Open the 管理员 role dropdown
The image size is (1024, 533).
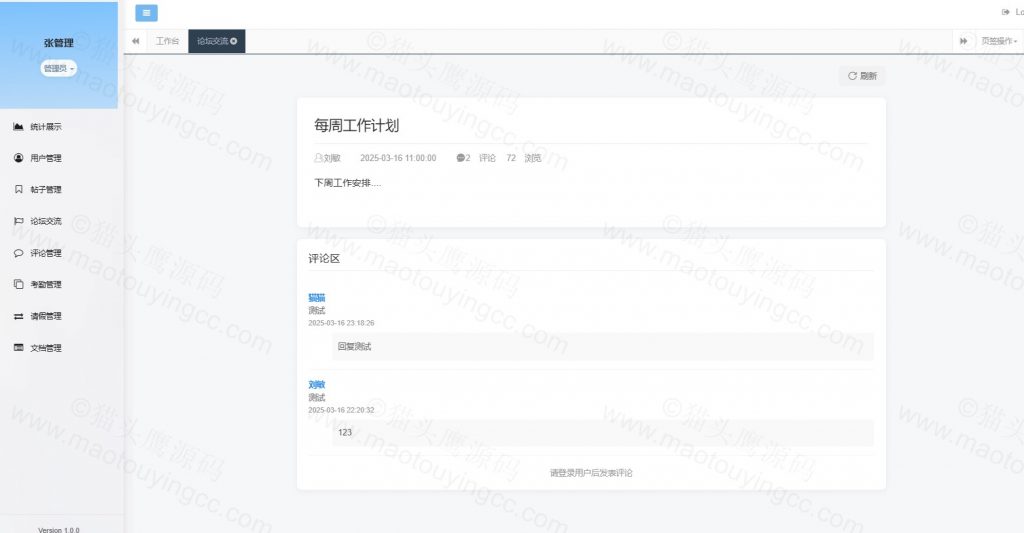point(58,68)
